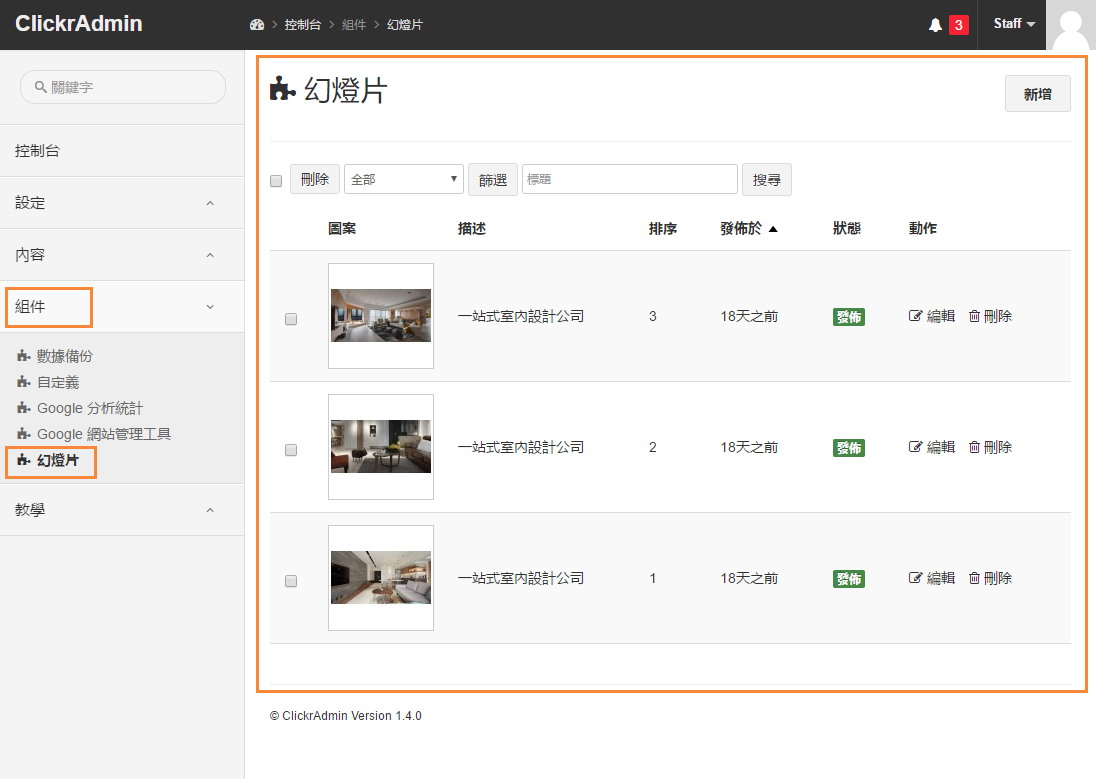Click trash icon for slide order 2
The image size is (1096, 779).
point(974,447)
